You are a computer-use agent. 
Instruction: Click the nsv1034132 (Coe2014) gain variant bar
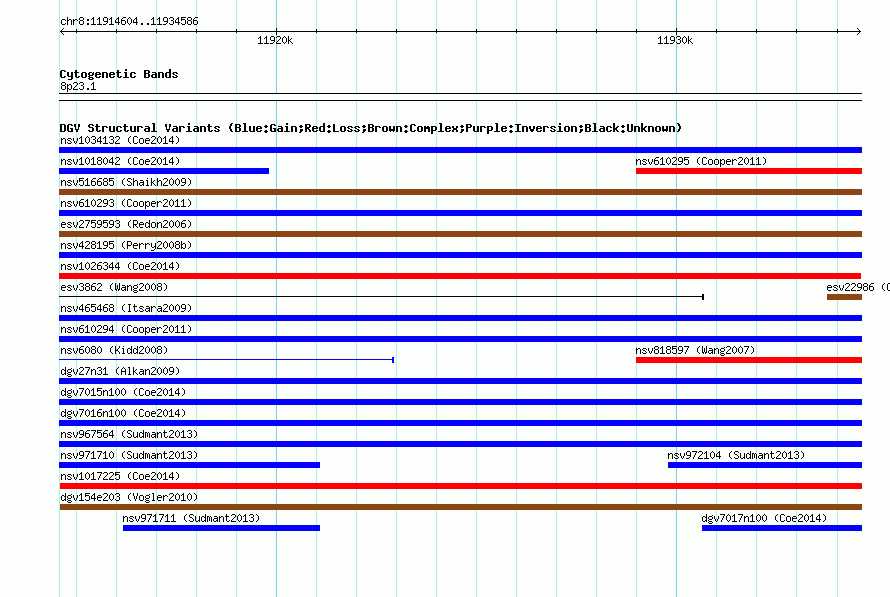coord(460,150)
